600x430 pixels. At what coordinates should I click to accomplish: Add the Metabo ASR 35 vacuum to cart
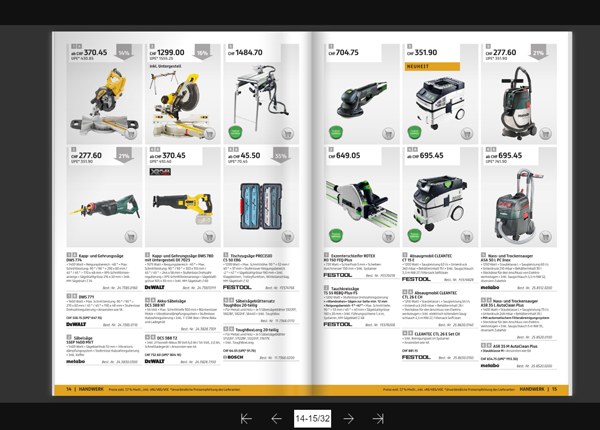[x=545, y=237]
